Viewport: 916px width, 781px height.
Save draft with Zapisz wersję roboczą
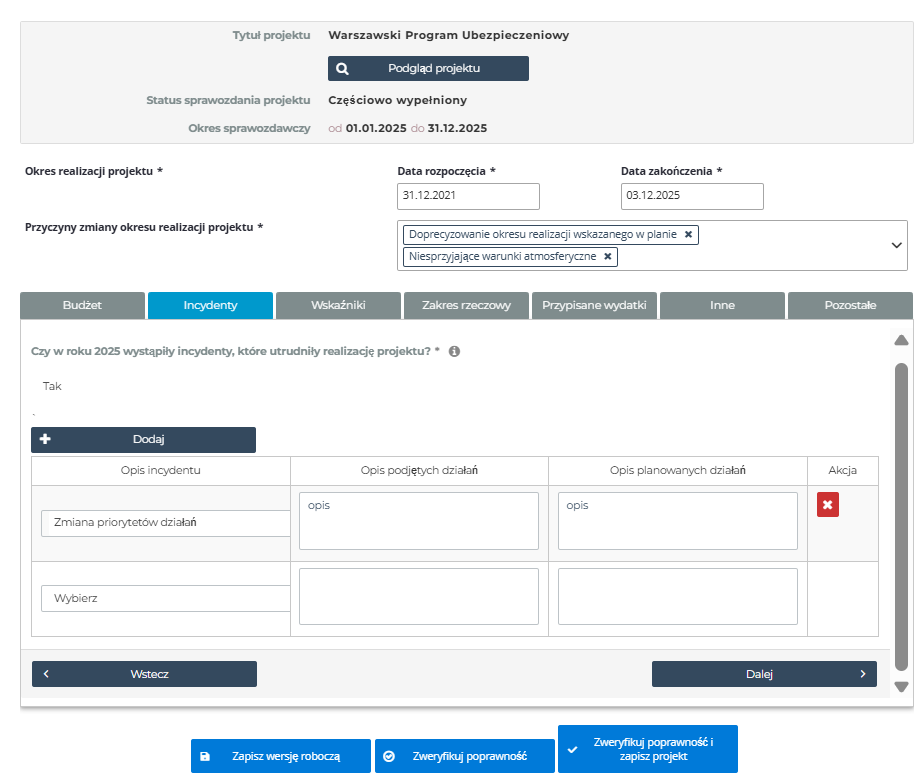click(x=280, y=756)
